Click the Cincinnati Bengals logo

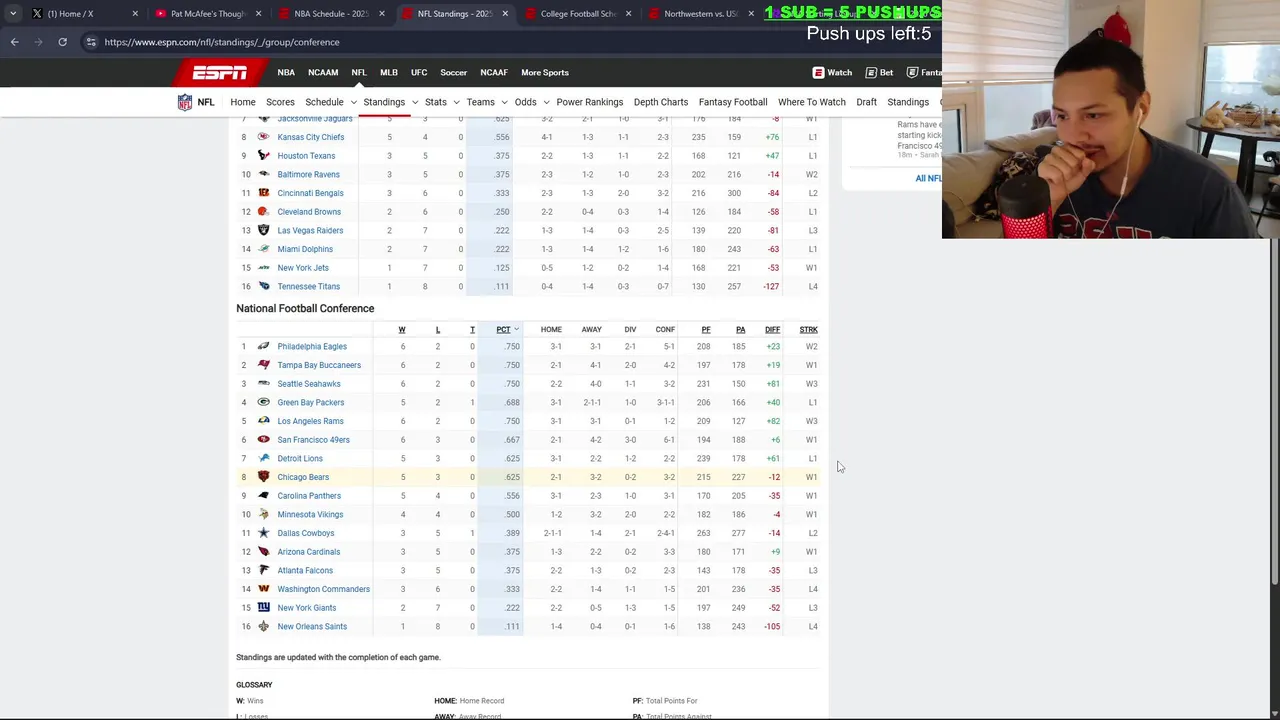pos(264,193)
